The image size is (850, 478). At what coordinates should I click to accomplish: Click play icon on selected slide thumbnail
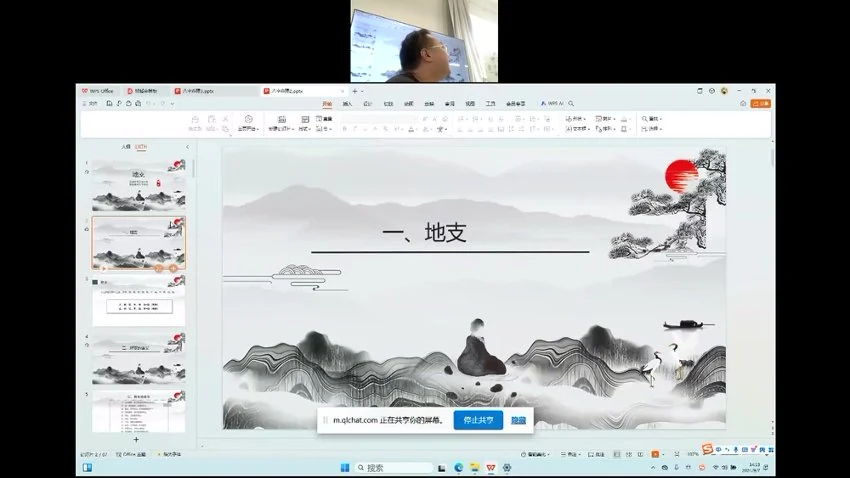point(104,268)
